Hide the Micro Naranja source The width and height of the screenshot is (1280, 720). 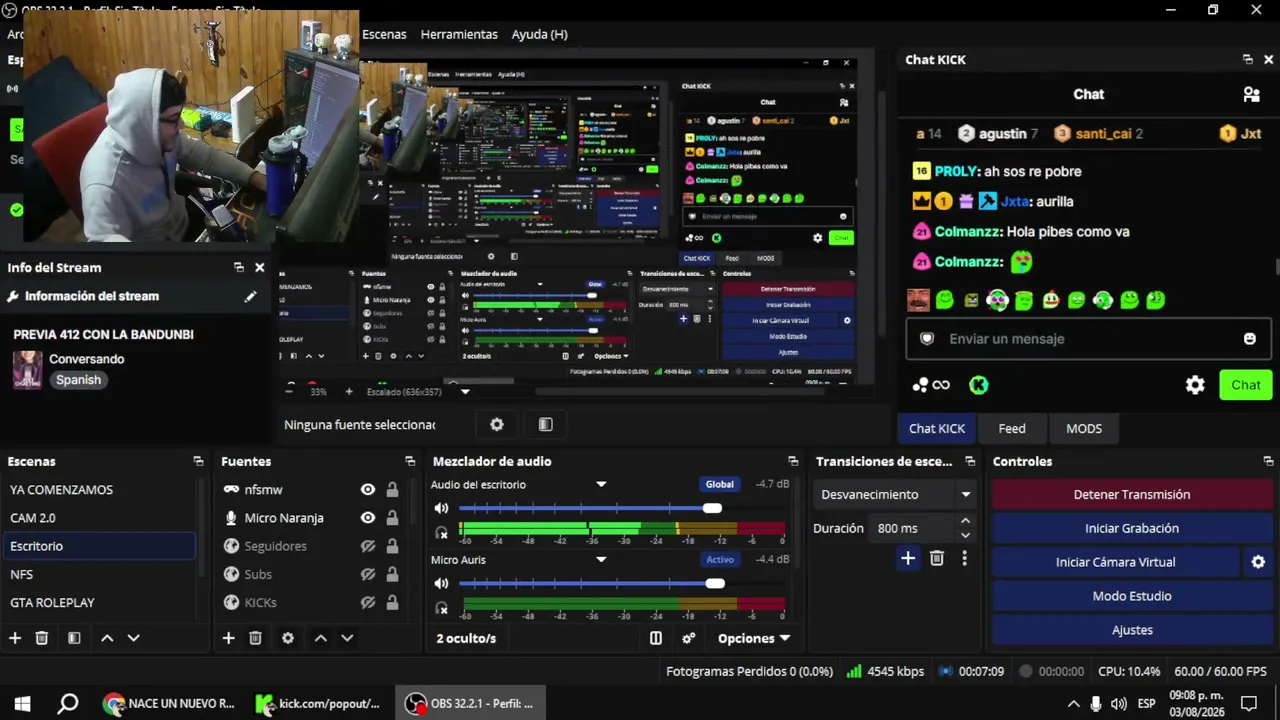click(x=368, y=518)
